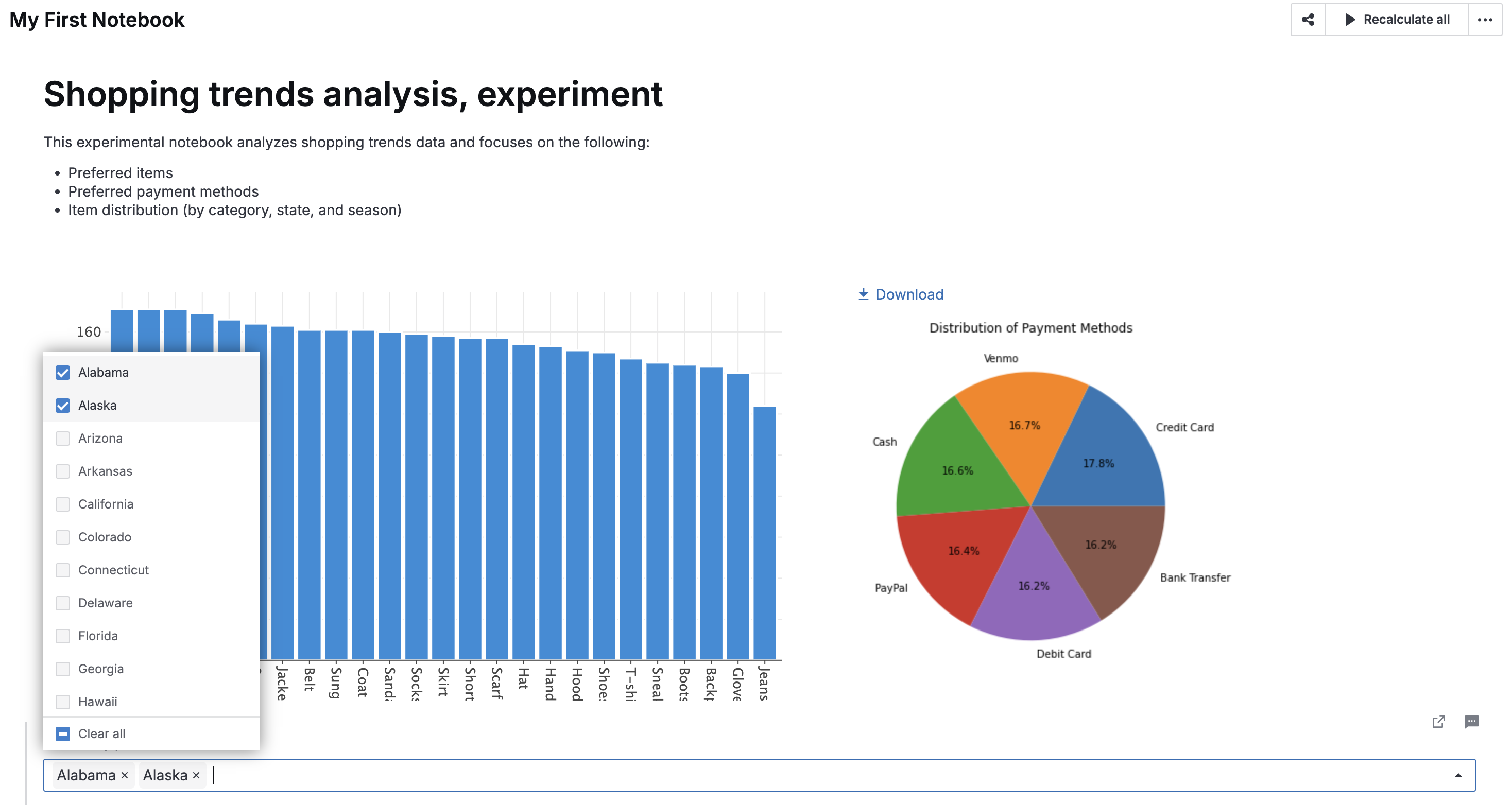Click inside the state filter input field
1512x805 pixels.
470,775
